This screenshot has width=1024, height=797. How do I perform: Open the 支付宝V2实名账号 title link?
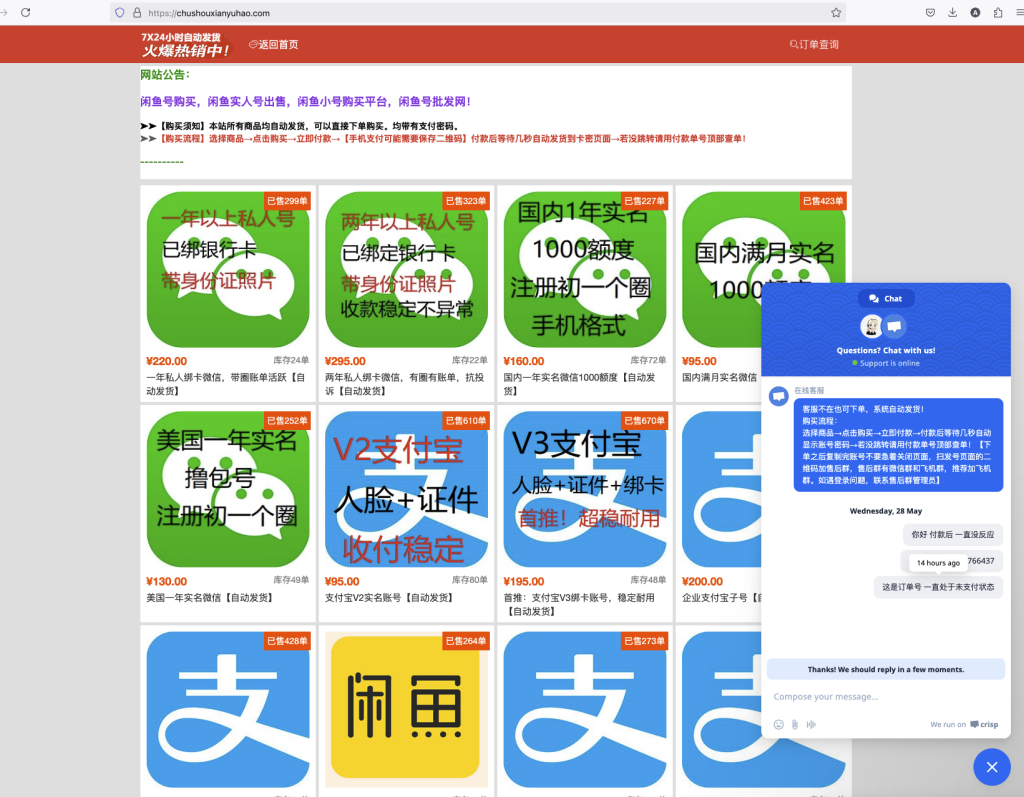pyautogui.click(x=389, y=598)
